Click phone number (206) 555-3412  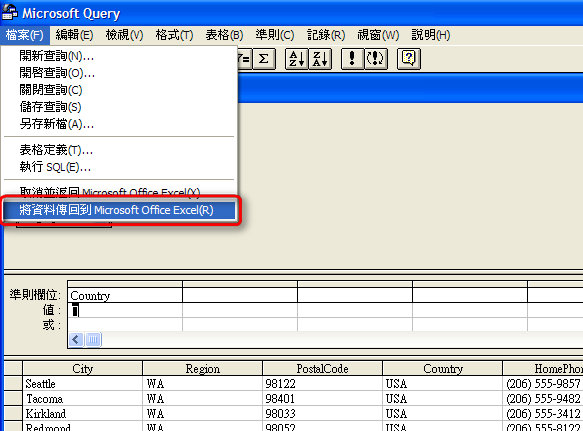coord(543,414)
